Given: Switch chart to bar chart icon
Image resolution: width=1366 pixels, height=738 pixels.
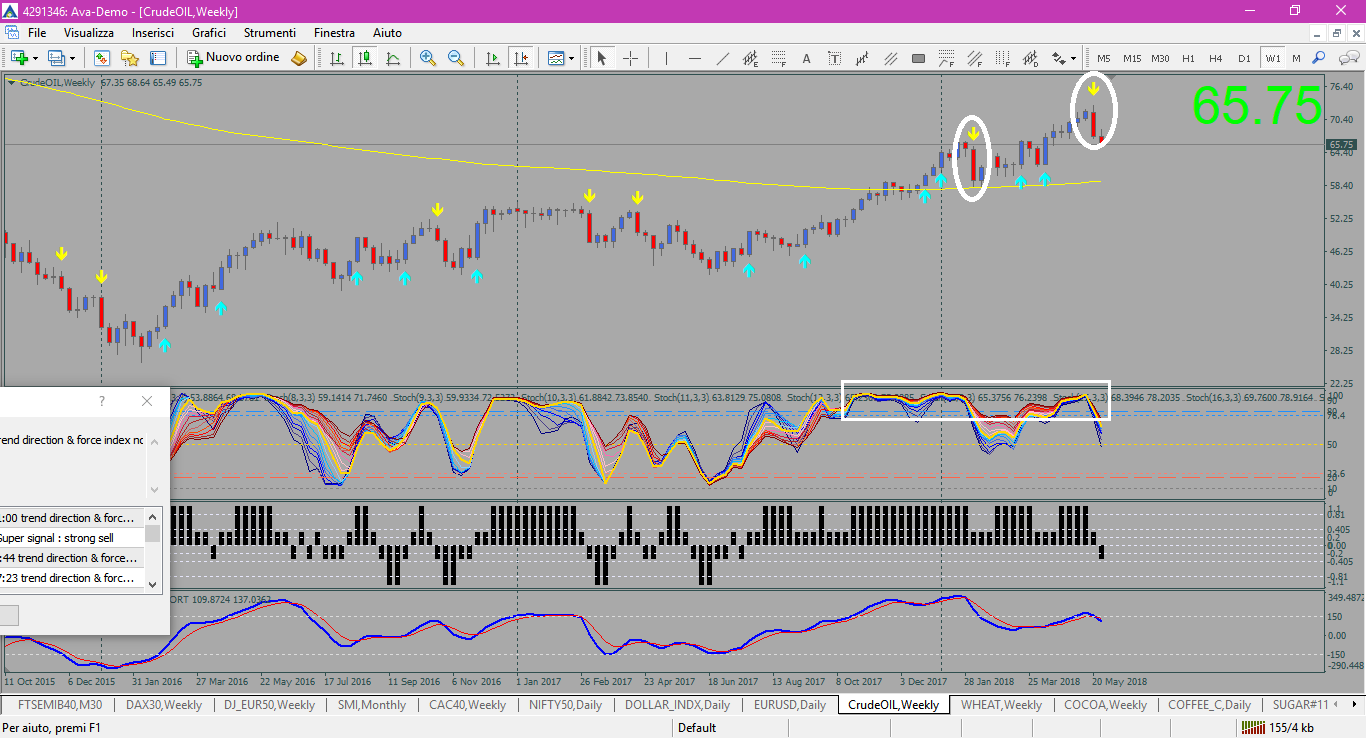Looking at the screenshot, I should point(337,58).
